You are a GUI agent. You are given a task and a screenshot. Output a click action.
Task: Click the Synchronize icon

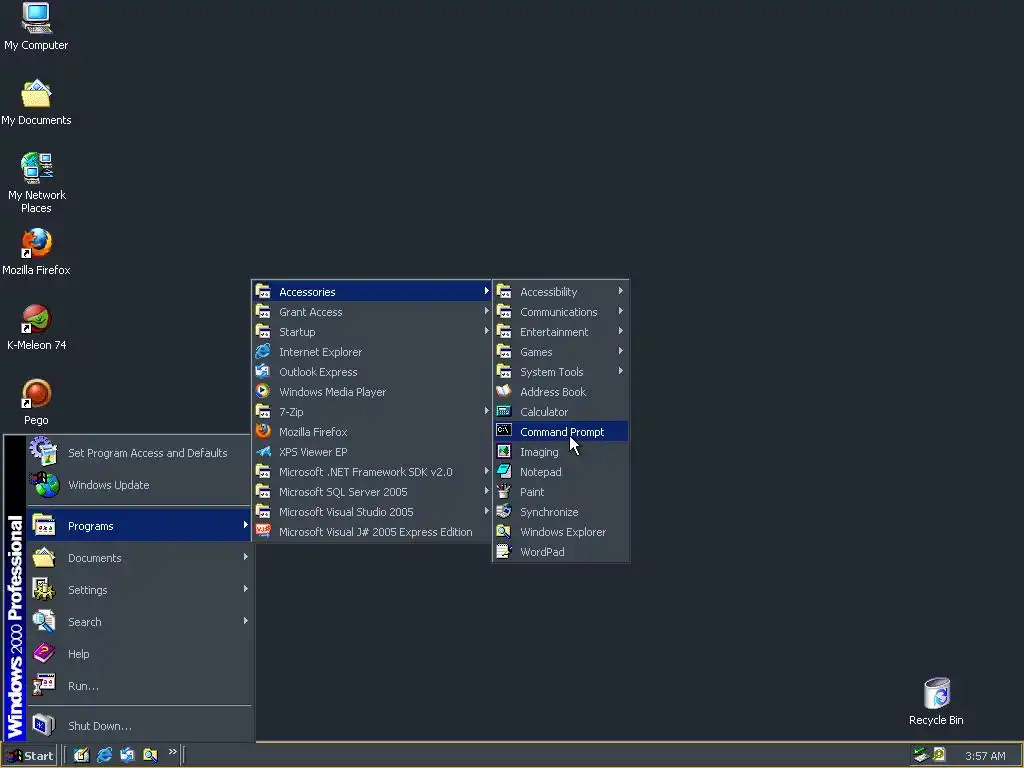(x=504, y=511)
